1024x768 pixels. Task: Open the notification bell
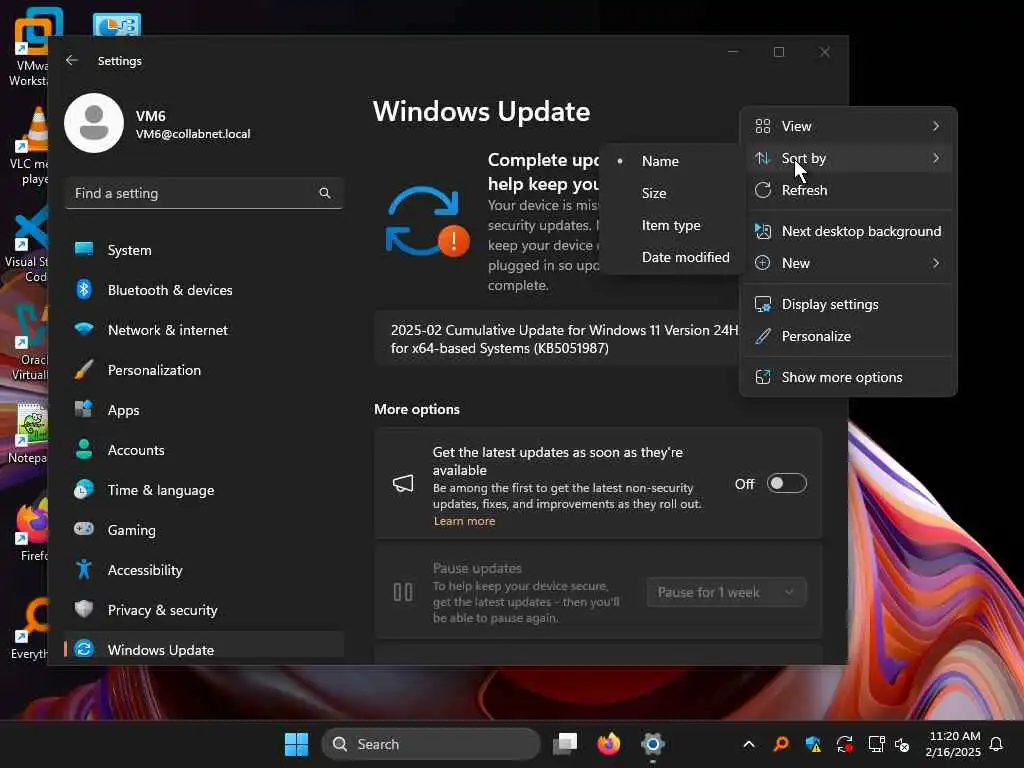(996, 744)
